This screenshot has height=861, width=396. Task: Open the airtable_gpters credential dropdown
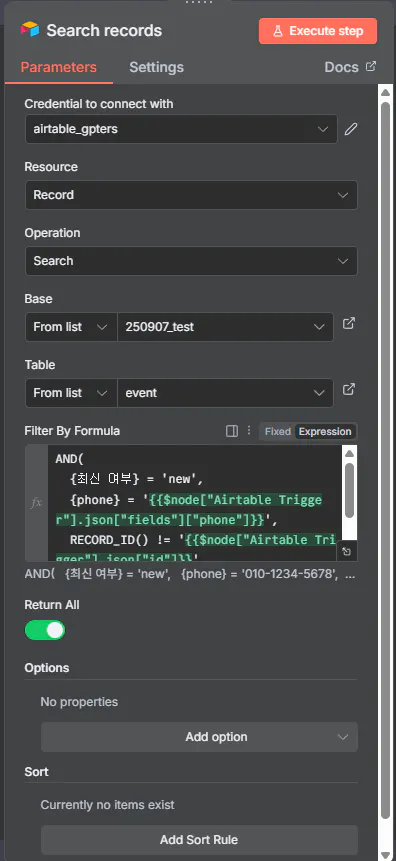(x=181, y=129)
